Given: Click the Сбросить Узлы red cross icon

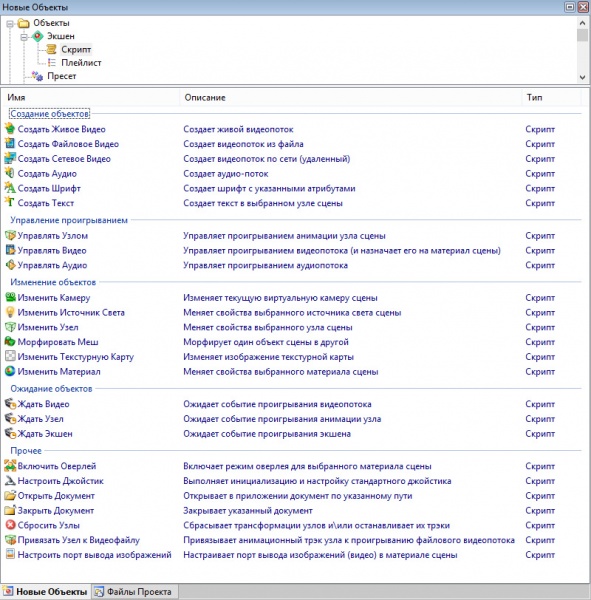Looking at the screenshot, I should (x=10, y=525).
